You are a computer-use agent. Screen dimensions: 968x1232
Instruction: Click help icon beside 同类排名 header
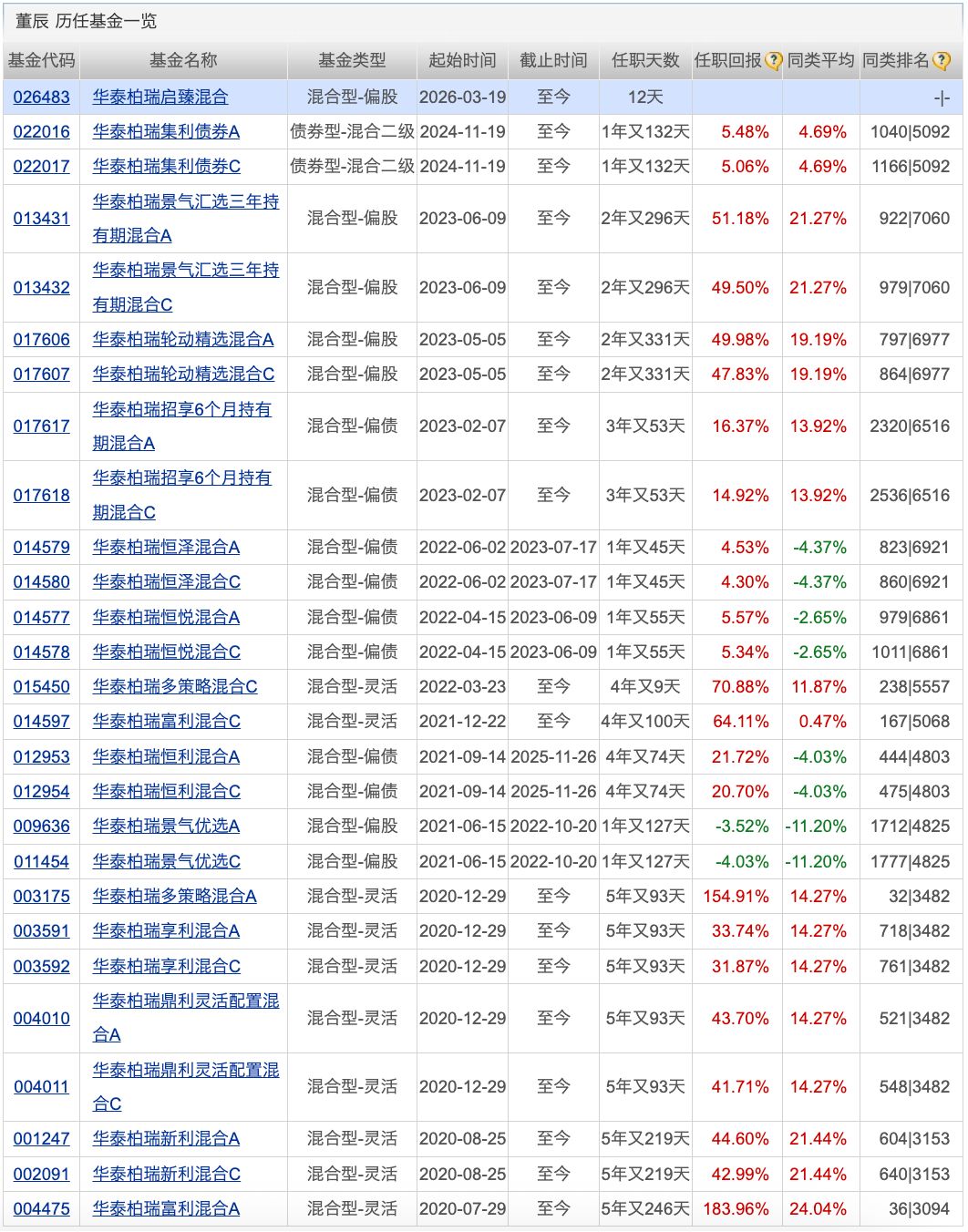pyautogui.click(x=941, y=61)
